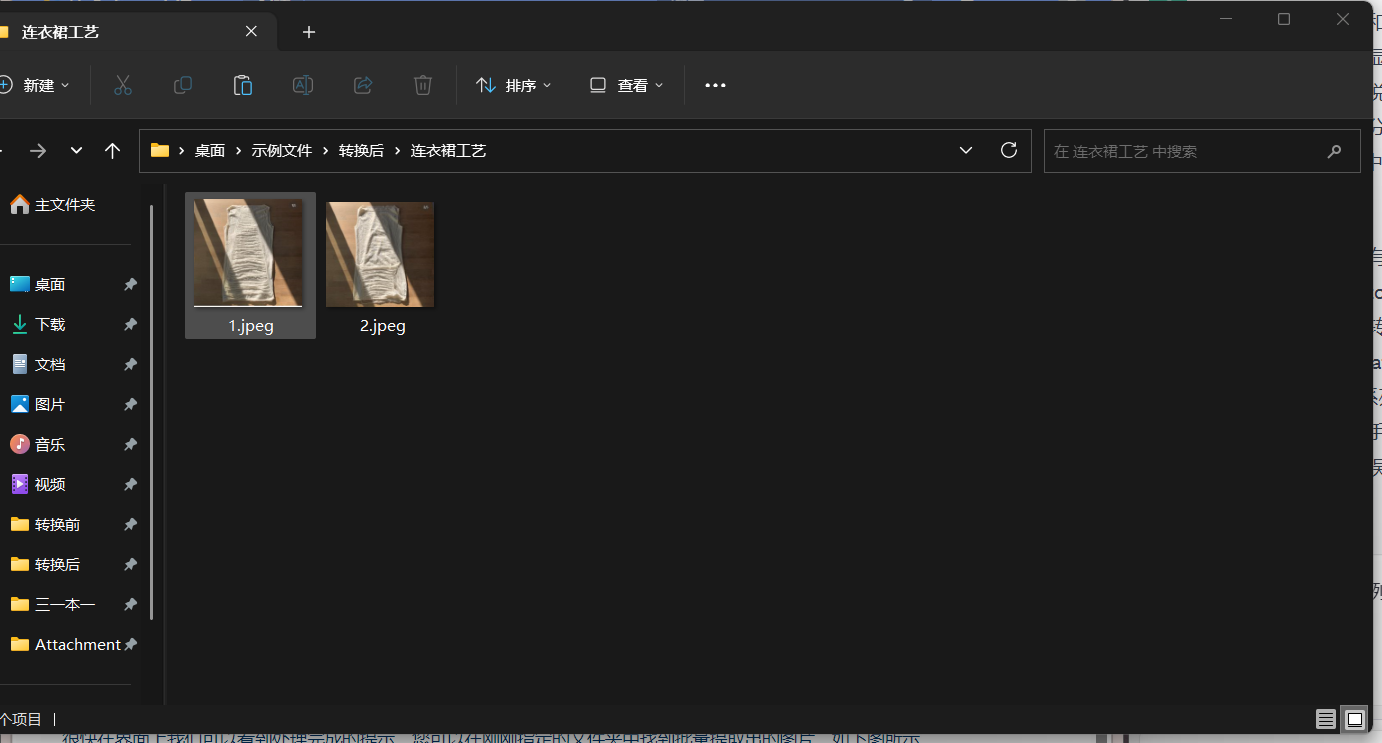
Task: Unpin 图片 from the sidebar
Action: [129, 404]
